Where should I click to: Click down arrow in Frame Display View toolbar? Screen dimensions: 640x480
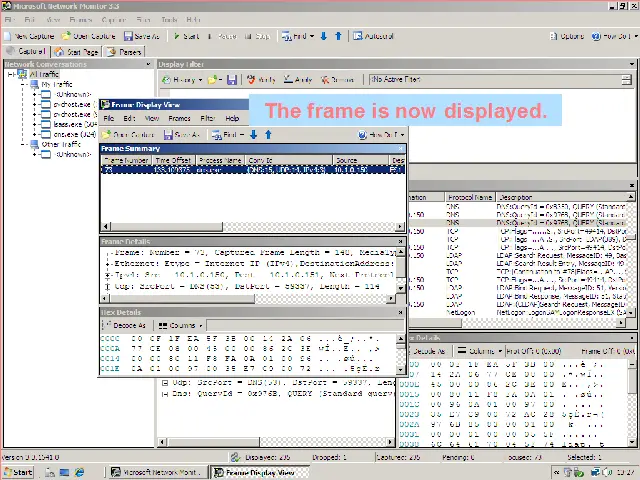click(x=253, y=135)
